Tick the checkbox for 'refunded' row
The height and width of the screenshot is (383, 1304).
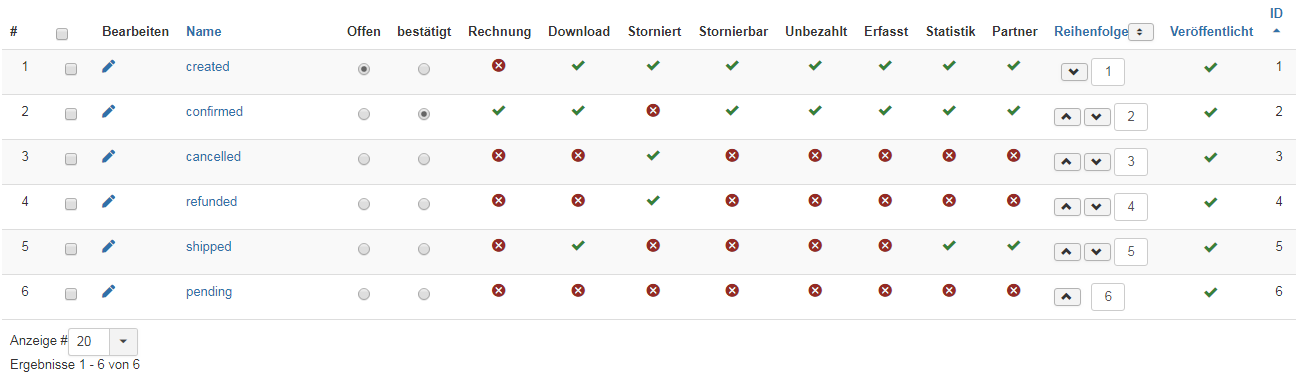71,204
